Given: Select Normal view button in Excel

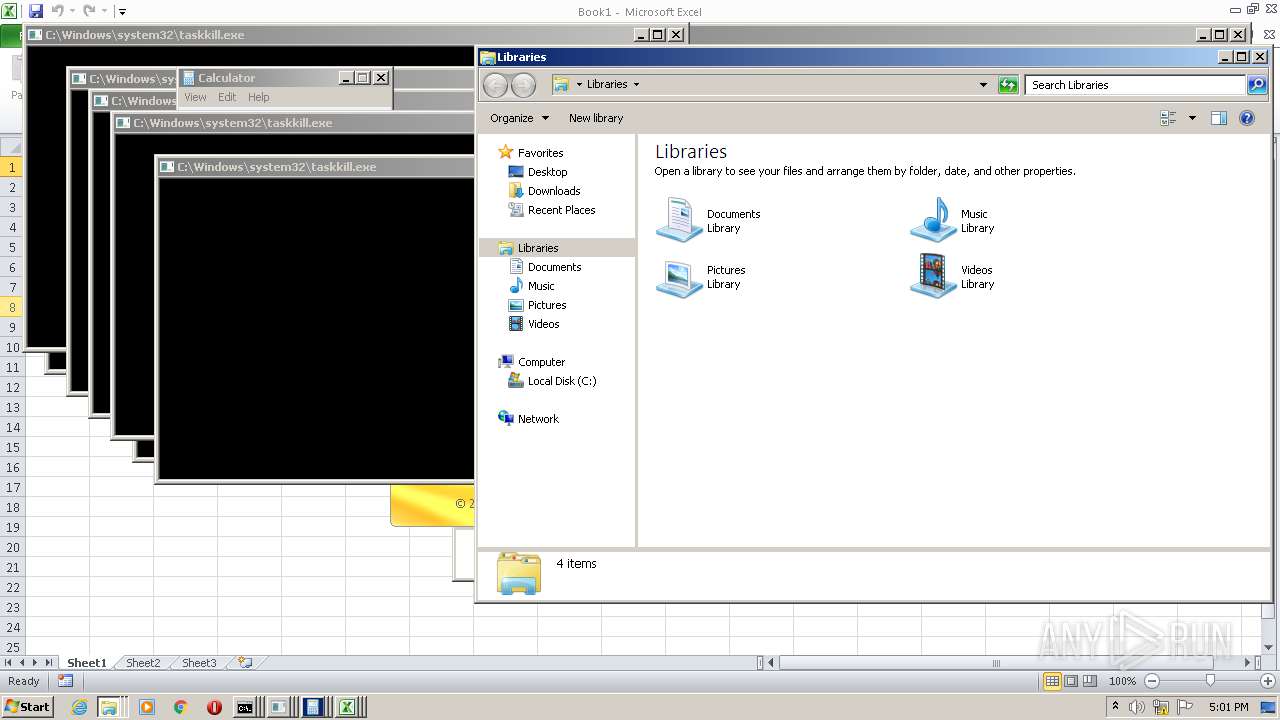Looking at the screenshot, I should pos(1052,681).
